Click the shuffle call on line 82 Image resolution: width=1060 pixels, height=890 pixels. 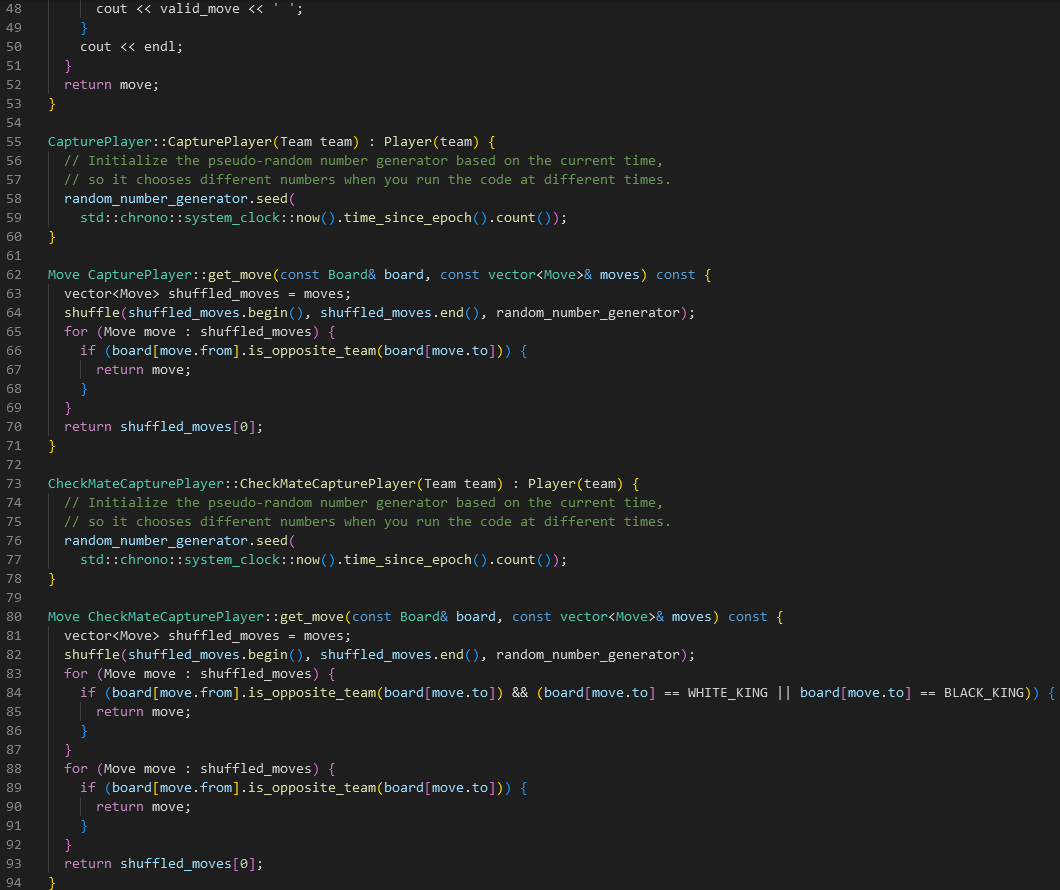click(x=90, y=654)
